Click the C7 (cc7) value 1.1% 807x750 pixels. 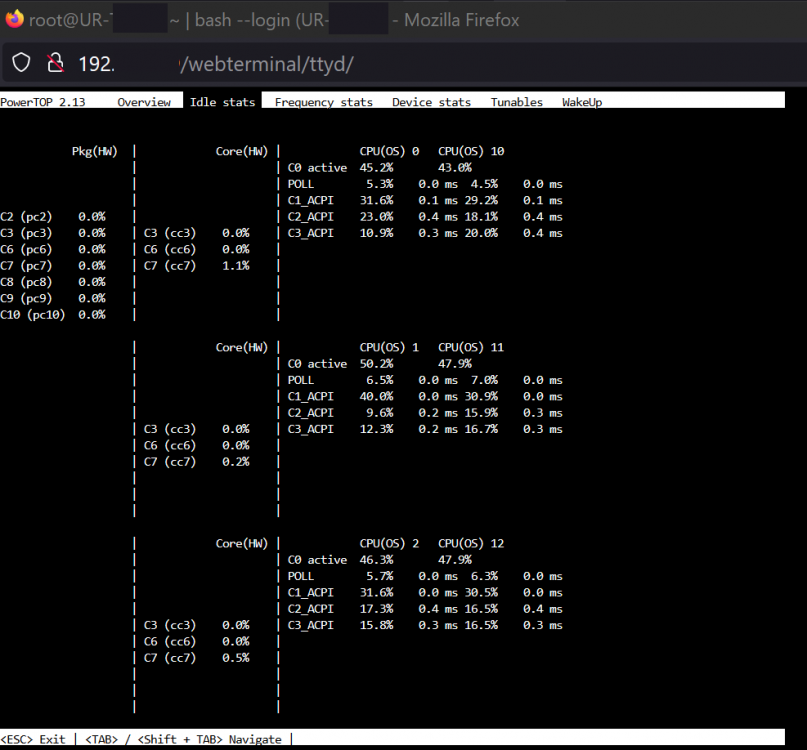tap(236, 266)
